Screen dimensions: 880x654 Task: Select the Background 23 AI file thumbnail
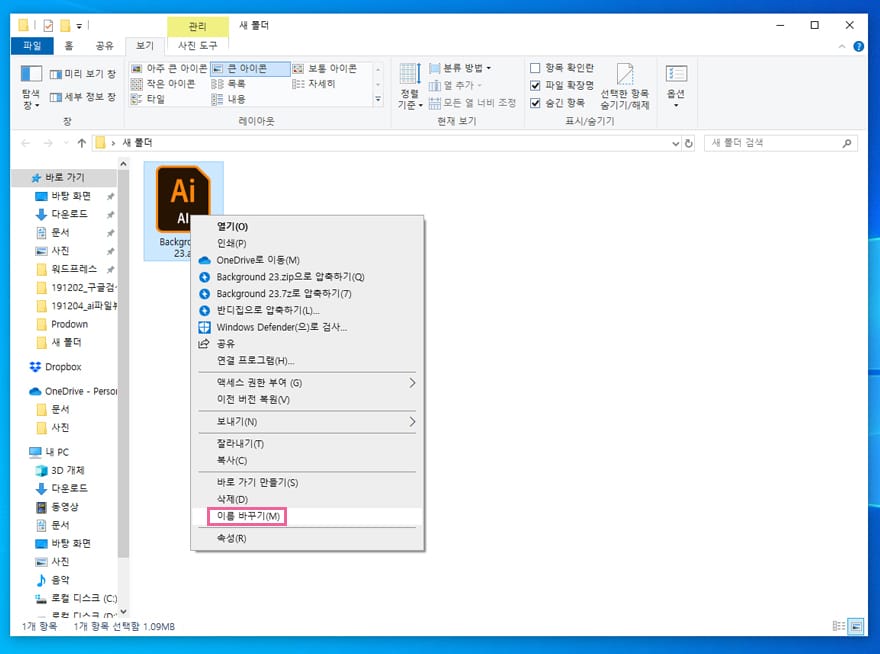(184, 211)
